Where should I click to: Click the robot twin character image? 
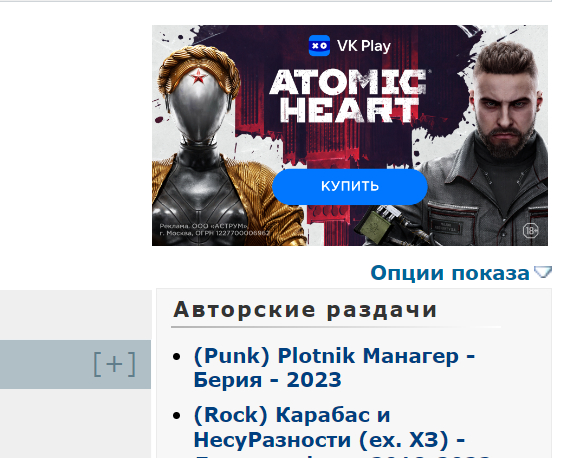coord(217,145)
